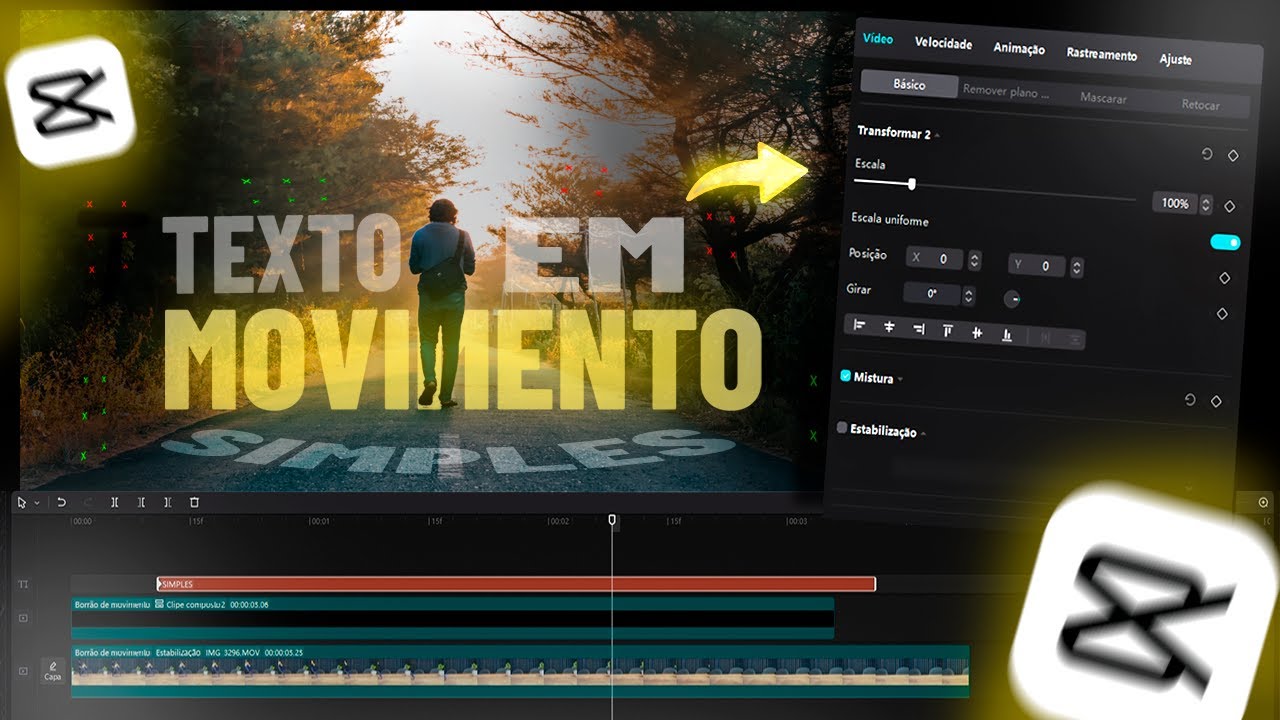The height and width of the screenshot is (720, 1280).
Task: Click the align top icon
Action: click(x=948, y=331)
